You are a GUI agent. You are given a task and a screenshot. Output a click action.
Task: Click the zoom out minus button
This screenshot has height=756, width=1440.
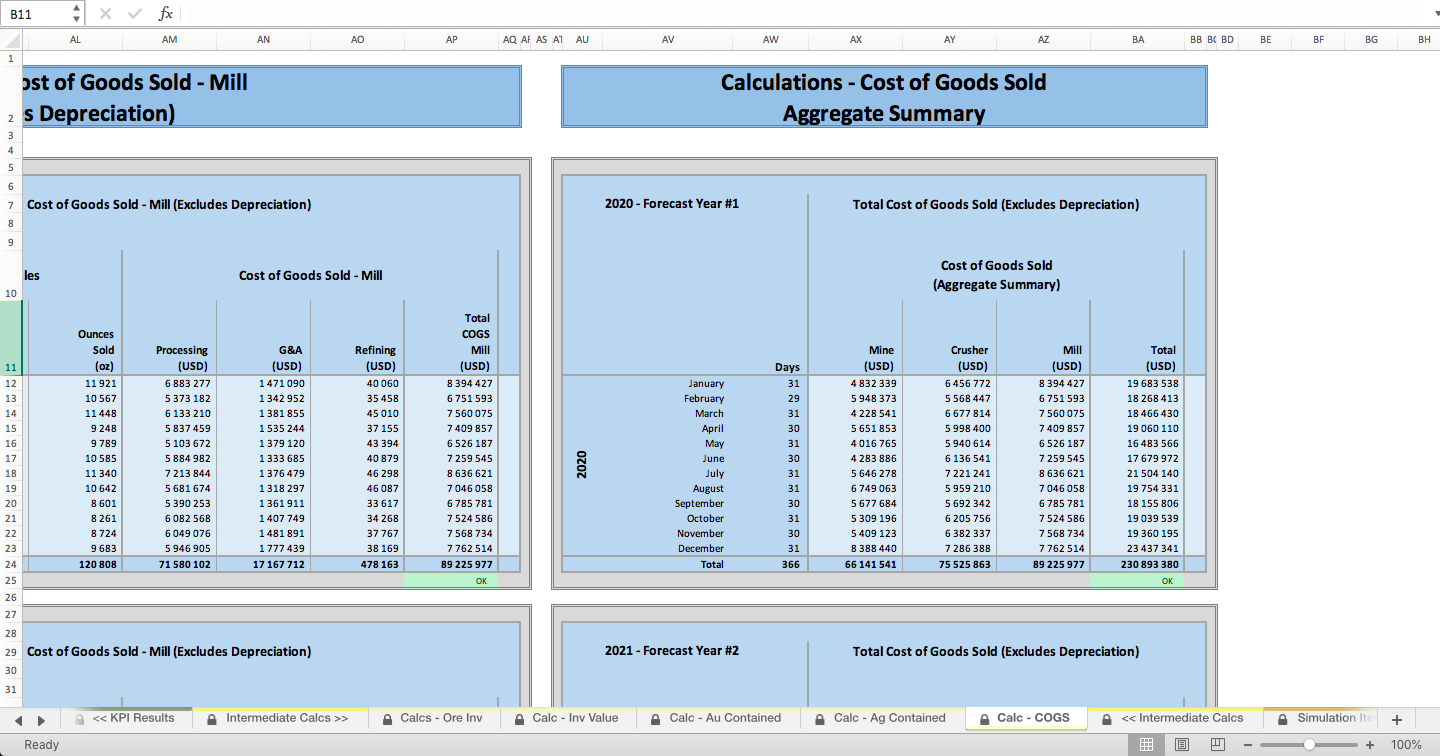[1247, 745]
